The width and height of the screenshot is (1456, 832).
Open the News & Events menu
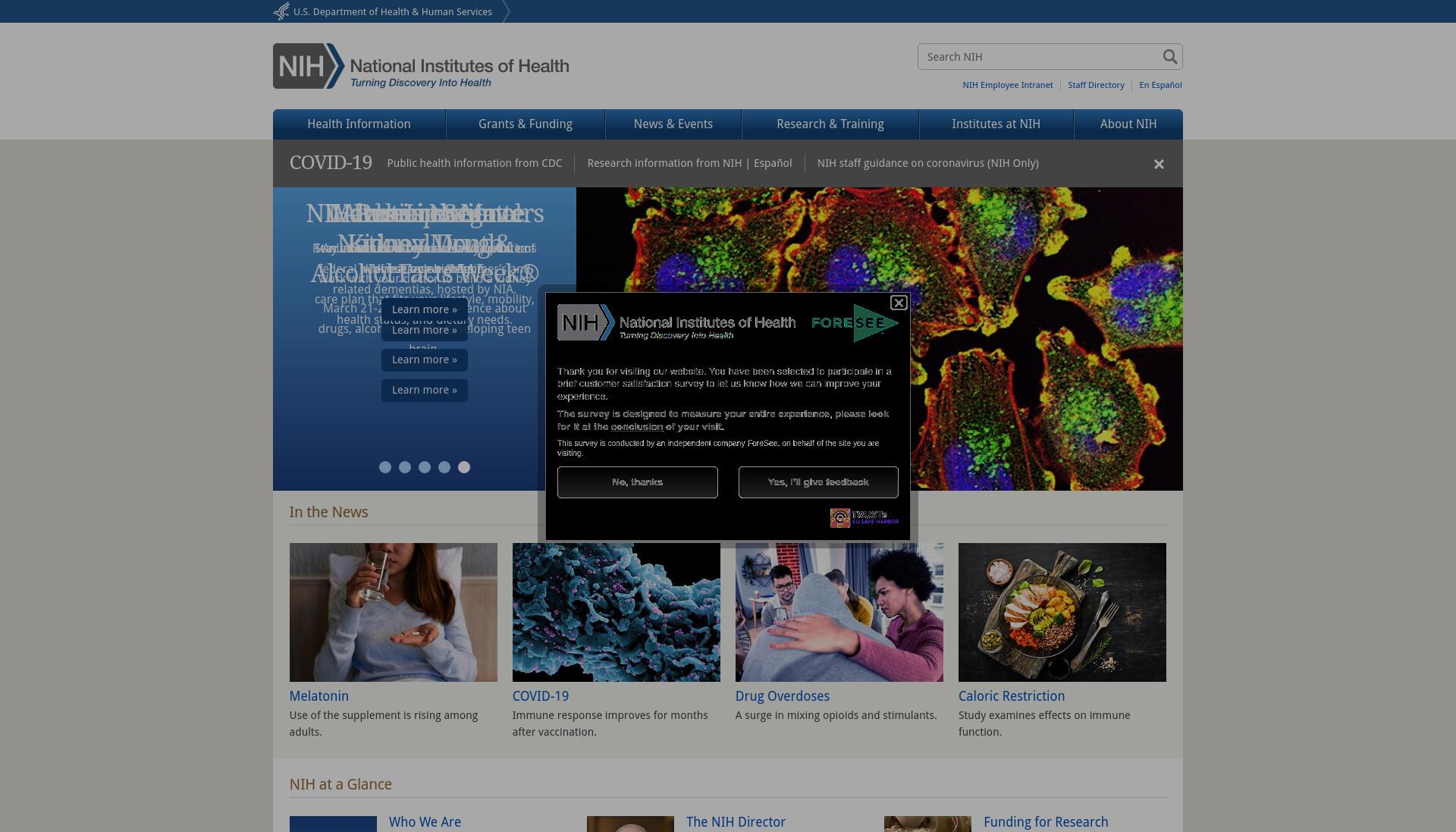pyautogui.click(x=673, y=124)
